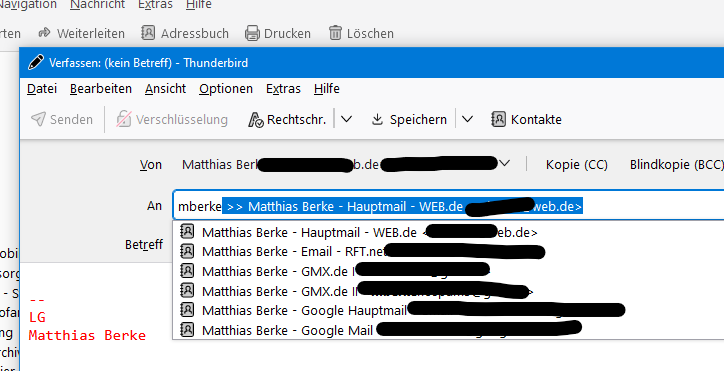Open the Bearbeiten menu
Image resolution: width=724 pixels, height=371 pixels.
[x=101, y=88]
